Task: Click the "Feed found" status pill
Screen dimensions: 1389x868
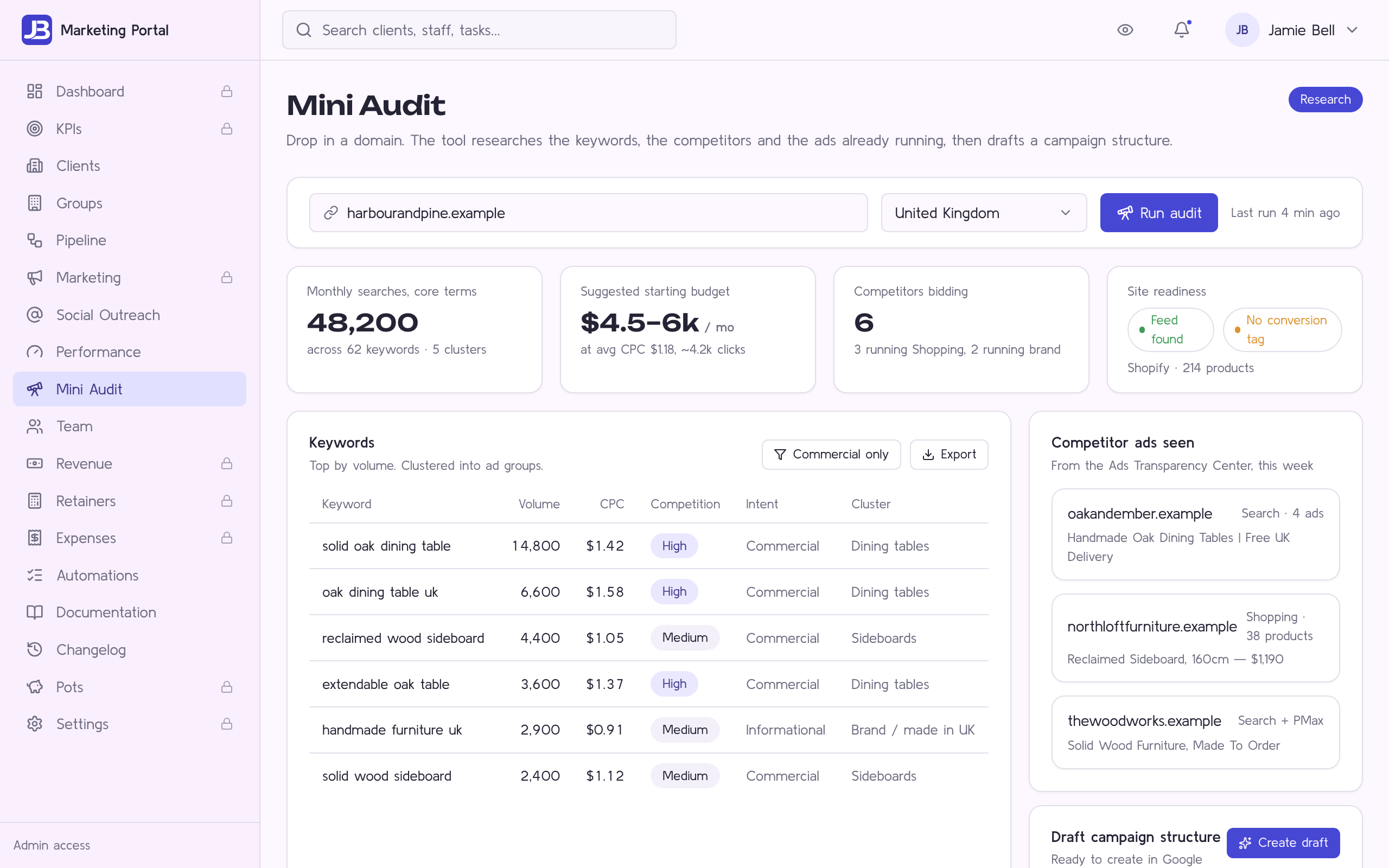Action: 1170,329
